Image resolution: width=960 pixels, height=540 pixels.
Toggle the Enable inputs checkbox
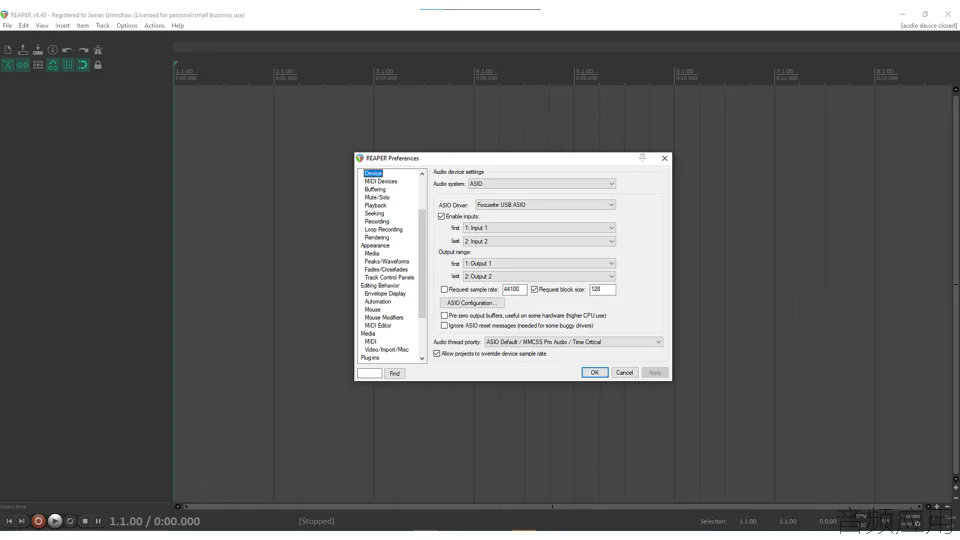441,217
